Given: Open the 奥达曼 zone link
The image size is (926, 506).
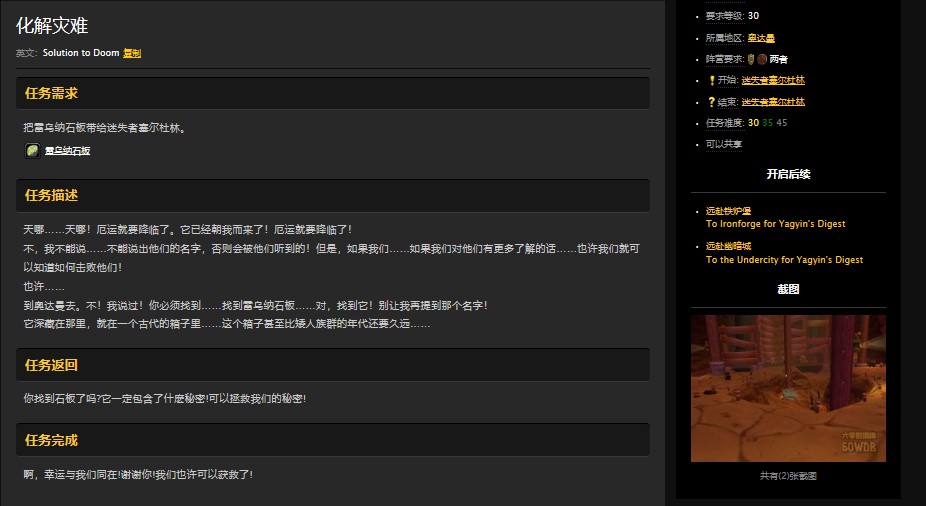Looking at the screenshot, I should coord(762,38).
